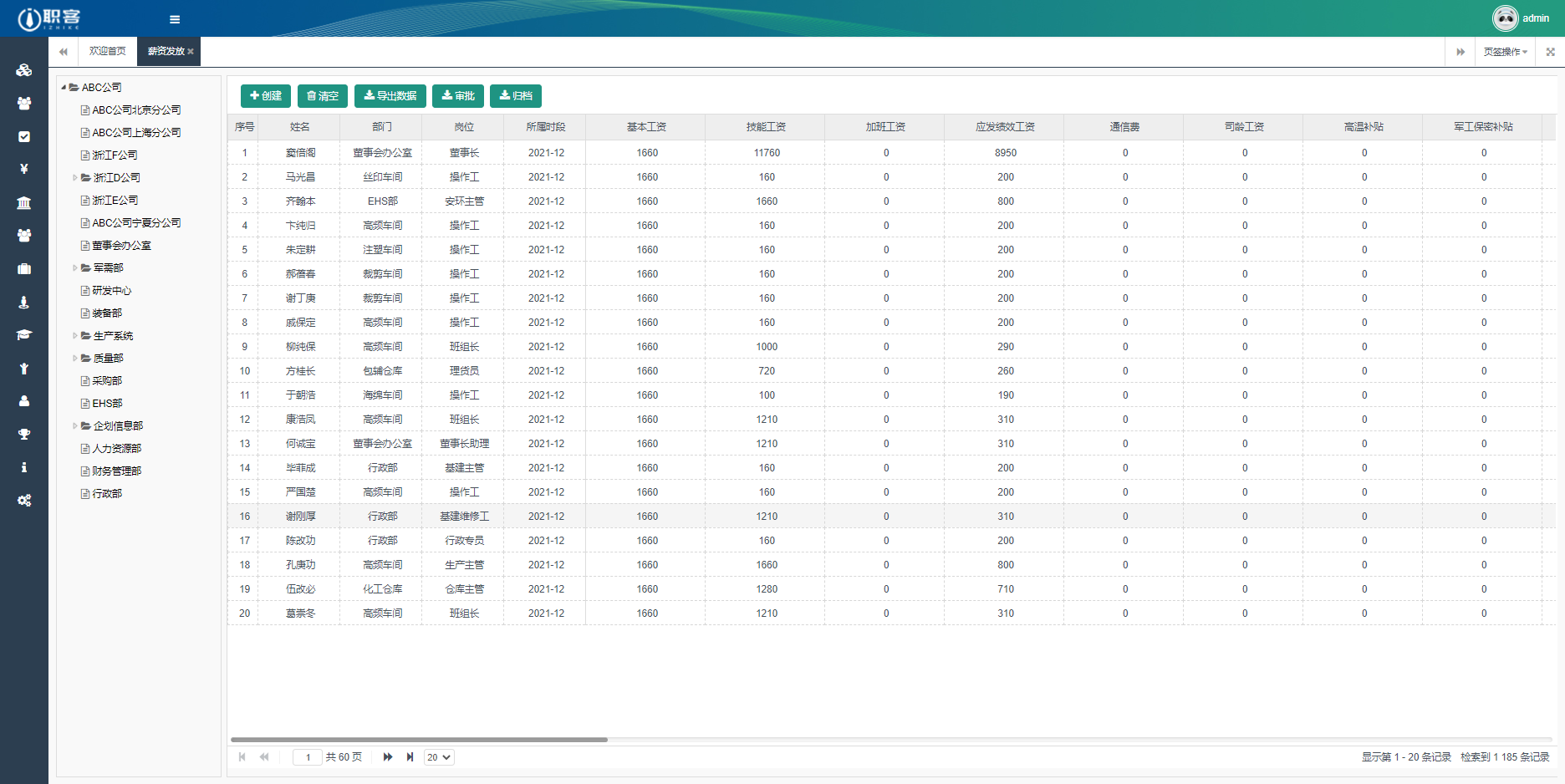Go to the next page of results
The height and width of the screenshot is (784, 1565).
click(387, 757)
